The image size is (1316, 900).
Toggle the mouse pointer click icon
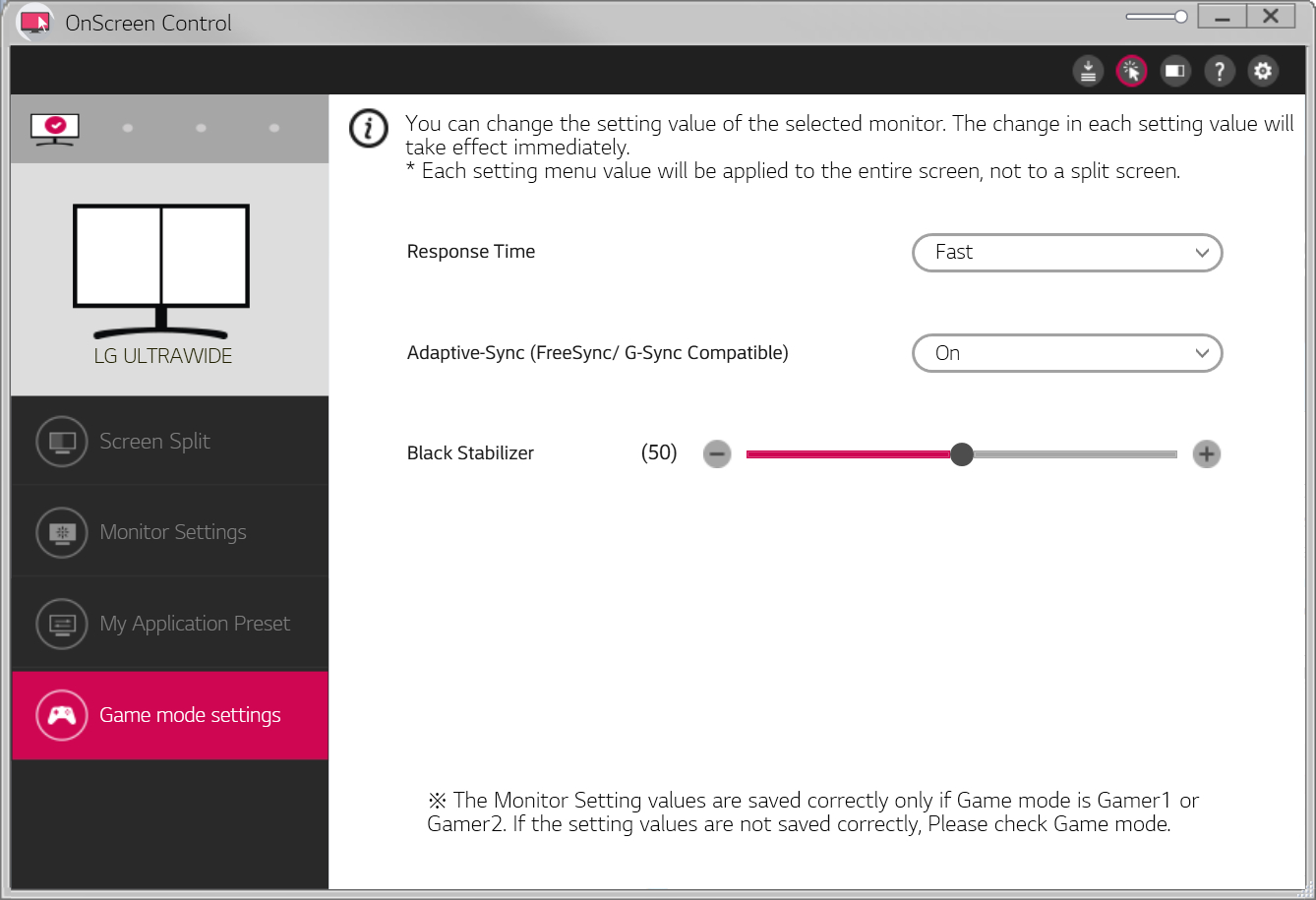coord(1132,71)
